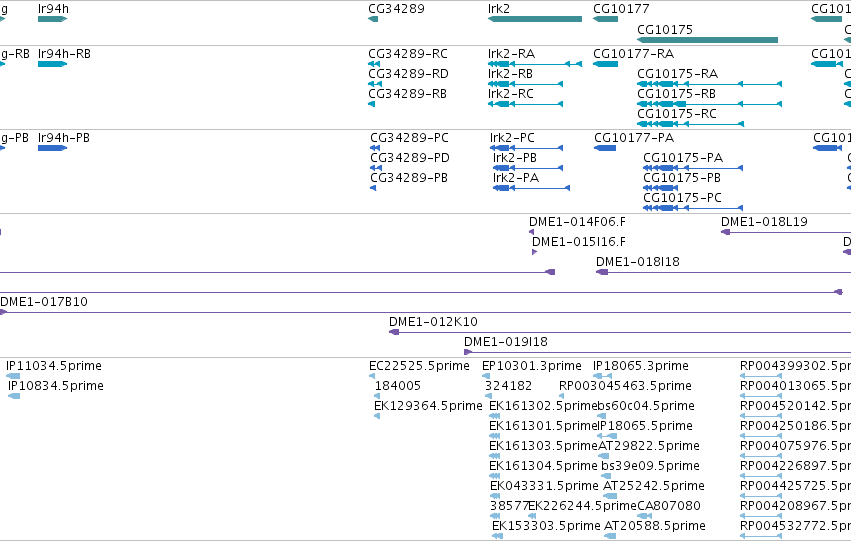The image size is (851, 541).
Task: Select transcript CG10175-RB
Action: point(676,94)
